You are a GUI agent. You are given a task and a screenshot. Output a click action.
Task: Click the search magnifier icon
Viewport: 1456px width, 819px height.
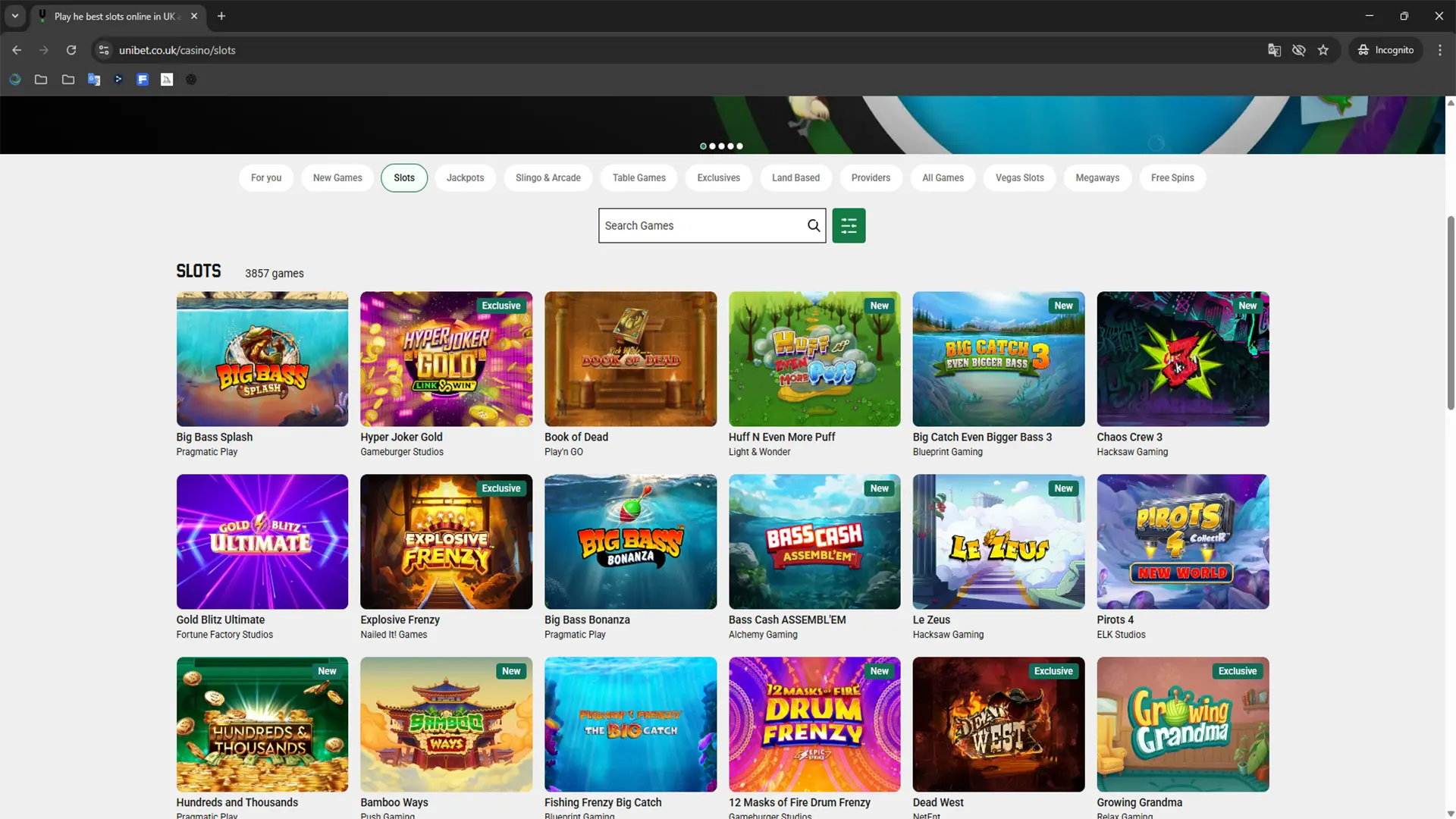[814, 225]
